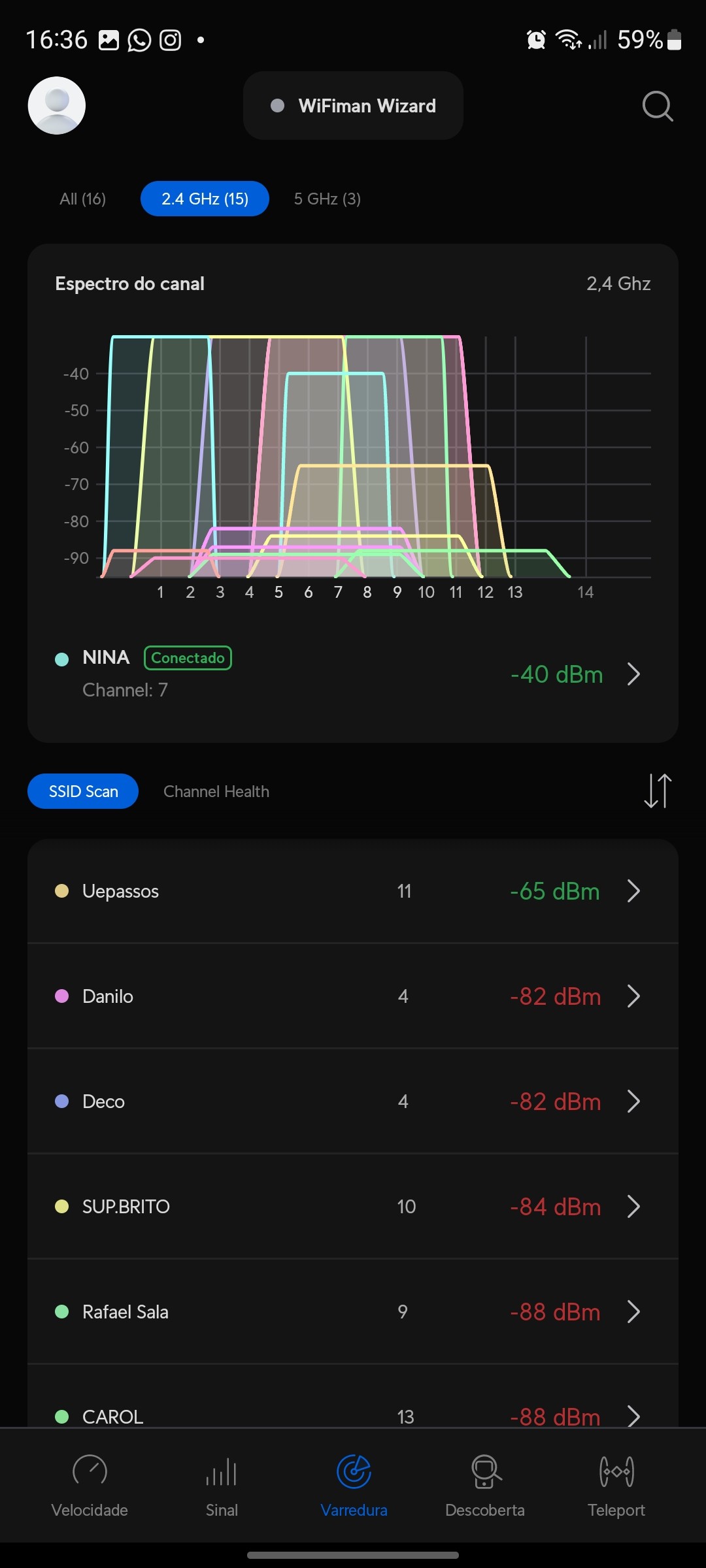Image resolution: width=706 pixels, height=1568 pixels.
Task: Expand Uepassos network details chevron
Action: [x=633, y=890]
